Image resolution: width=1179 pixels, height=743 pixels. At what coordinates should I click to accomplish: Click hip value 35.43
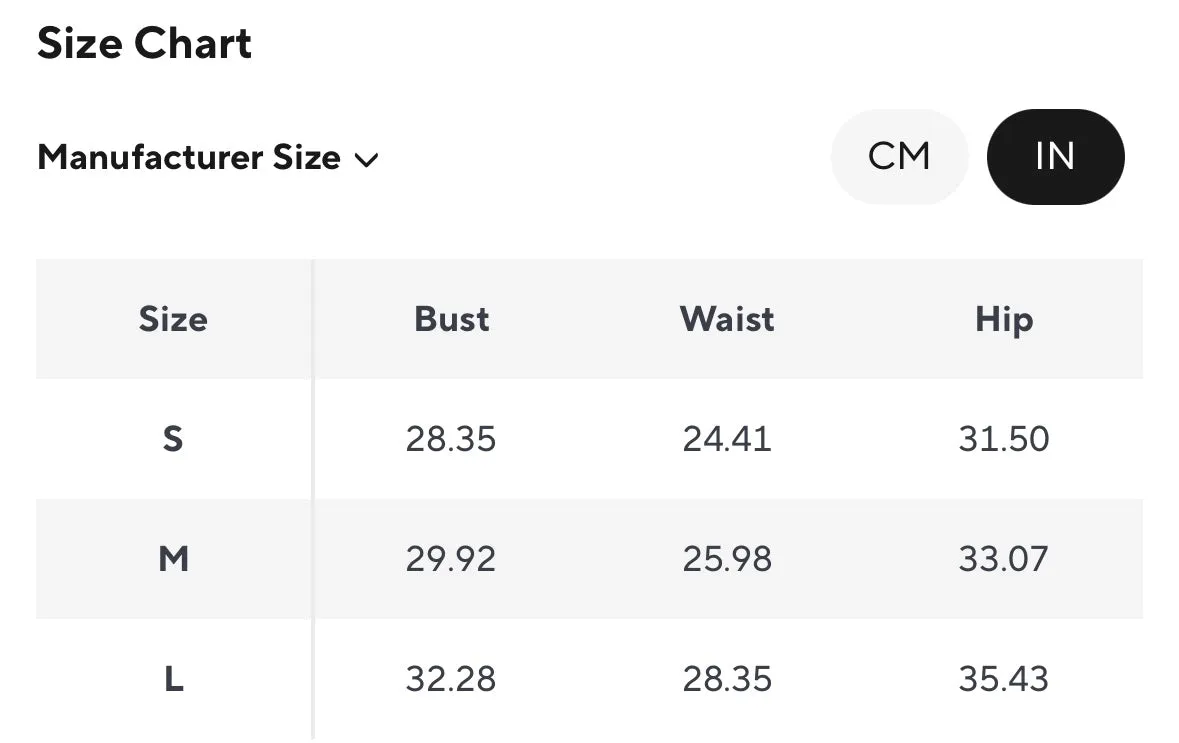point(1004,680)
